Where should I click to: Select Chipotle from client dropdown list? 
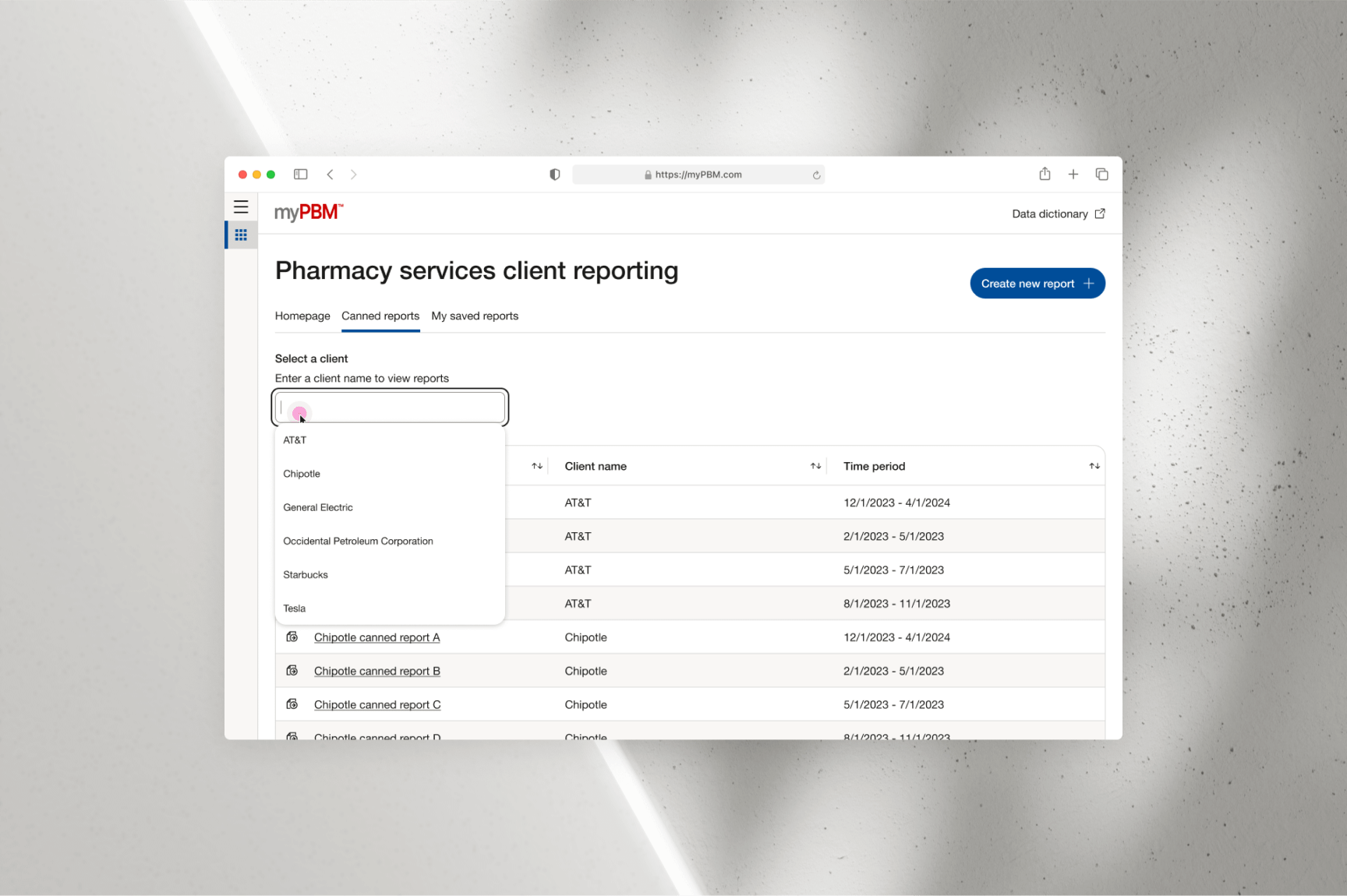[x=302, y=474]
